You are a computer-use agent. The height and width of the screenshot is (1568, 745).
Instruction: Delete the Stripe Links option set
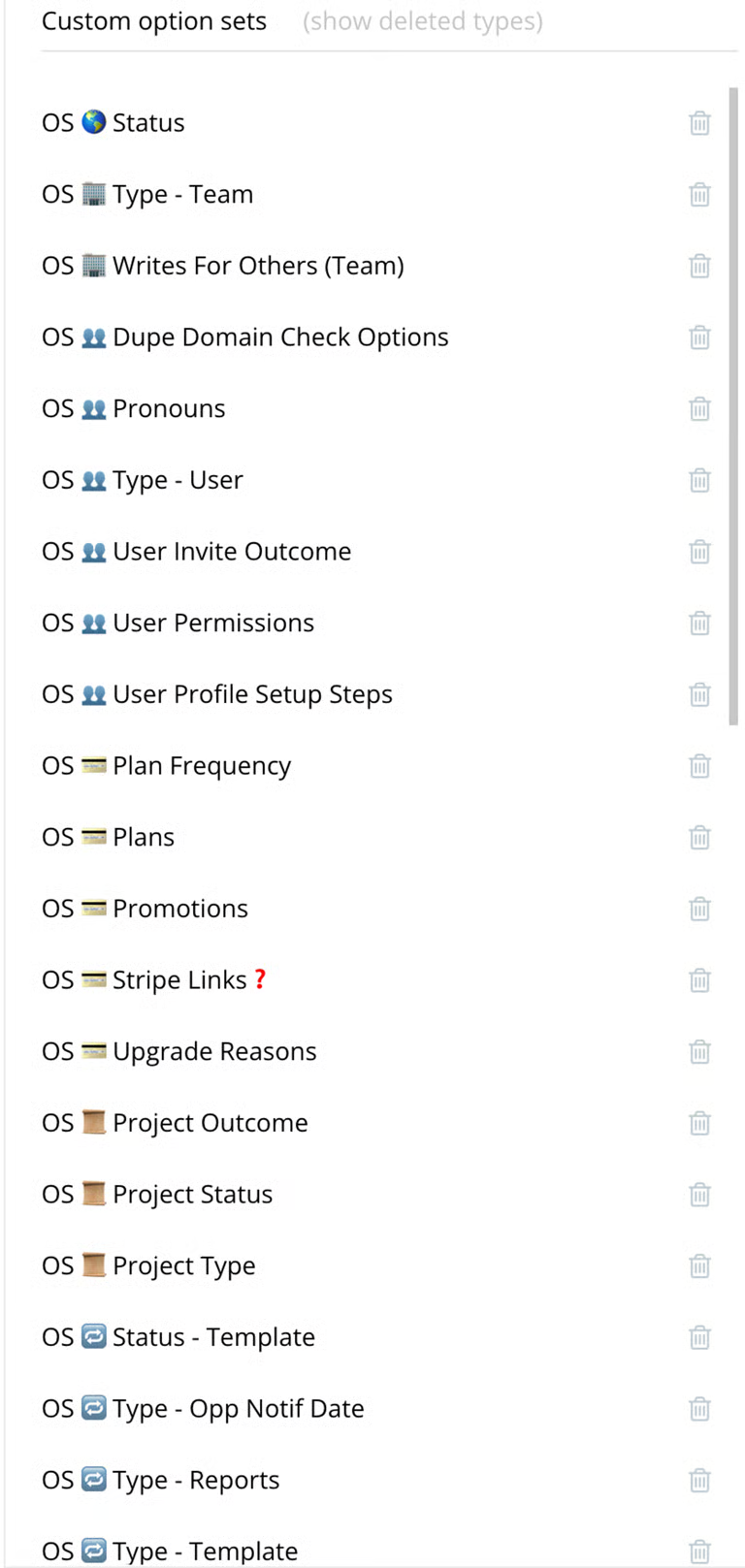click(699, 980)
